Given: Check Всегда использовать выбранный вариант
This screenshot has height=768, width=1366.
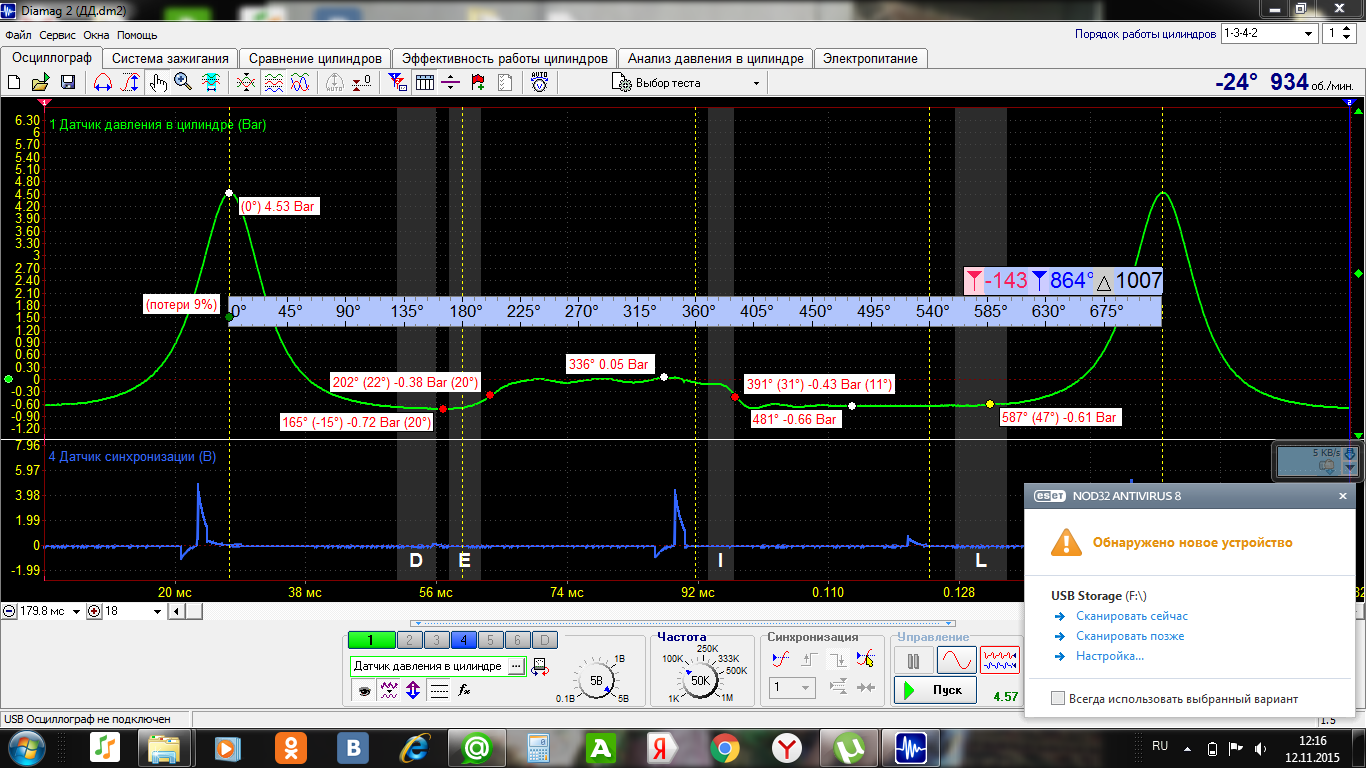Looking at the screenshot, I should [x=1058, y=698].
